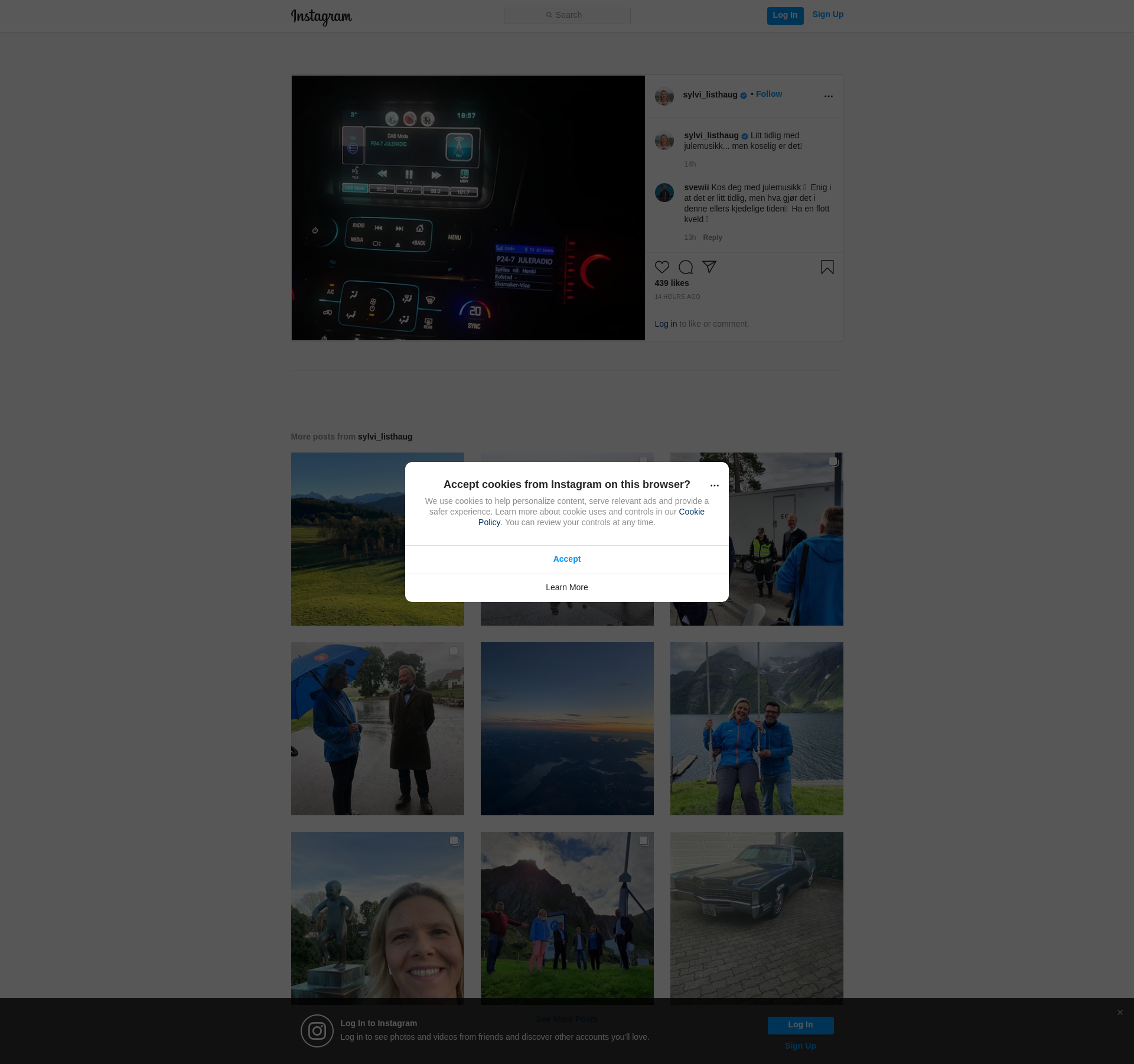Image resolution: width=1134 pixels, height=1064 pixels.
Task: Click the 14 HOURS AGO timestamp
Action: click(677, 297)
